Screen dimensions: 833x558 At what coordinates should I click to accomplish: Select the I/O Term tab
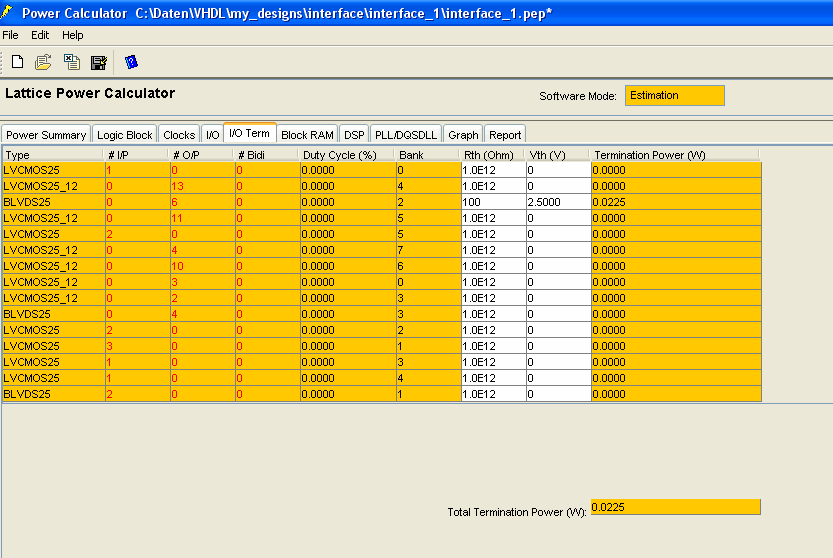point(250,133)
